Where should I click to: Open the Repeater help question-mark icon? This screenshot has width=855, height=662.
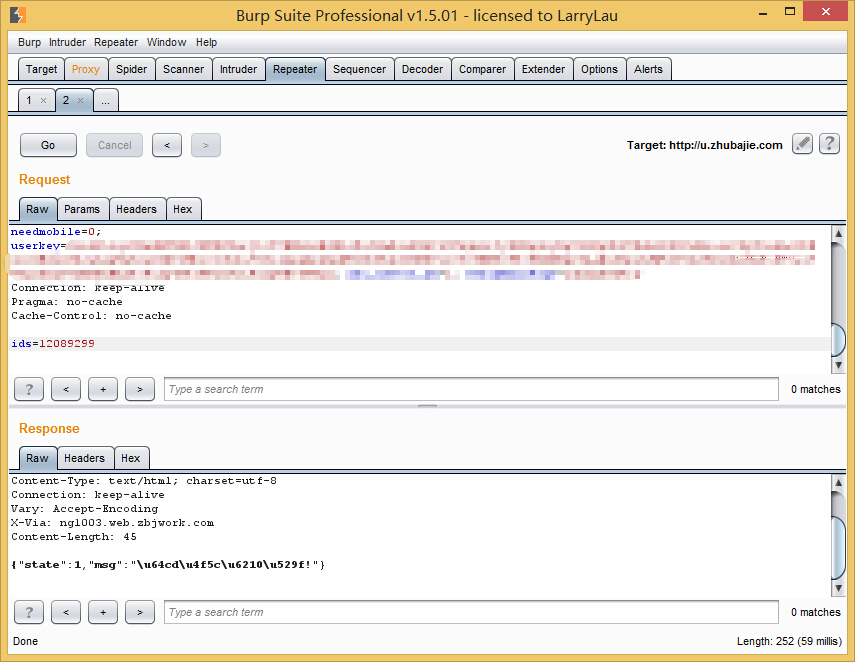(x=829, y=145)
